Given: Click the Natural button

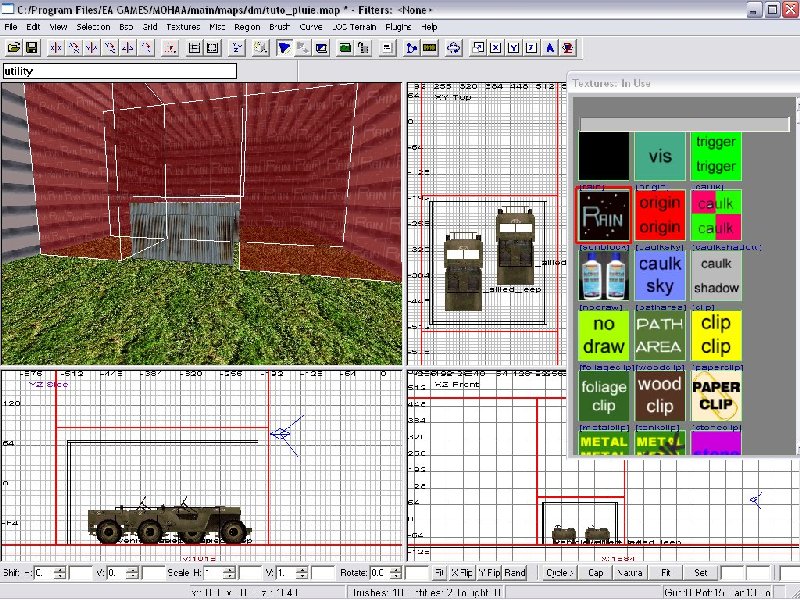Looking at the screenshot, I should pos(630,573).
